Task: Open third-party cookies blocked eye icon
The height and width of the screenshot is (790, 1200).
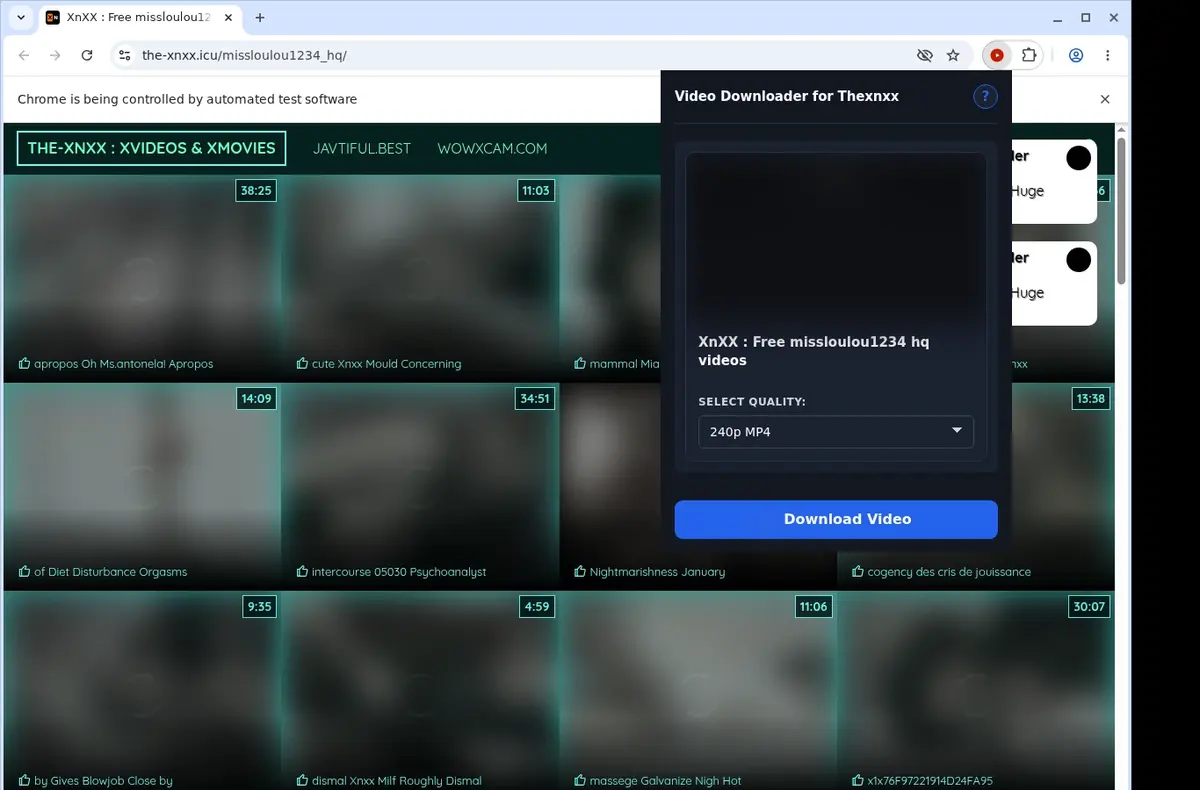Action: coord(924,56)
